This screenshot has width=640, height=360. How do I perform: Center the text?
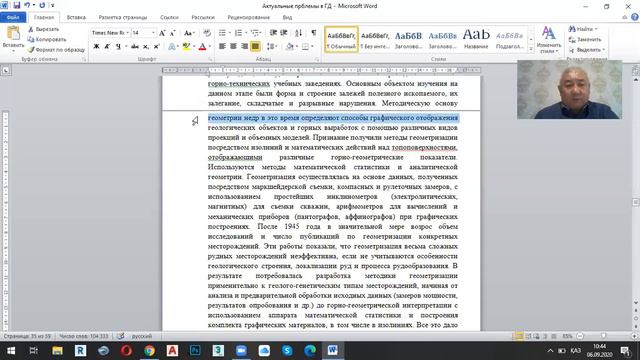click(x=233, y=47)
